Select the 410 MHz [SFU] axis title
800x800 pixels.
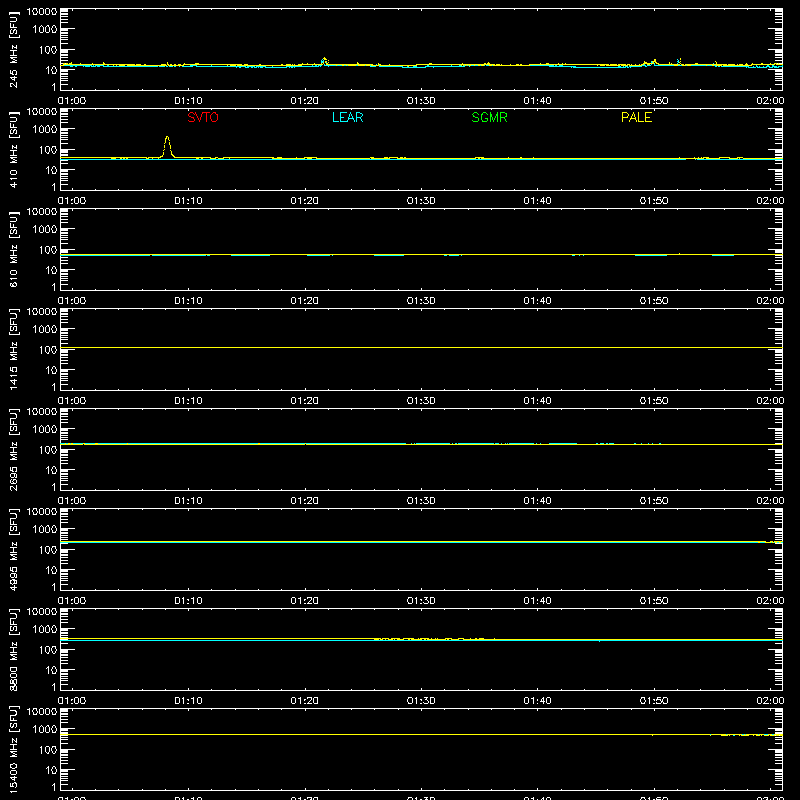click(13, 149)
